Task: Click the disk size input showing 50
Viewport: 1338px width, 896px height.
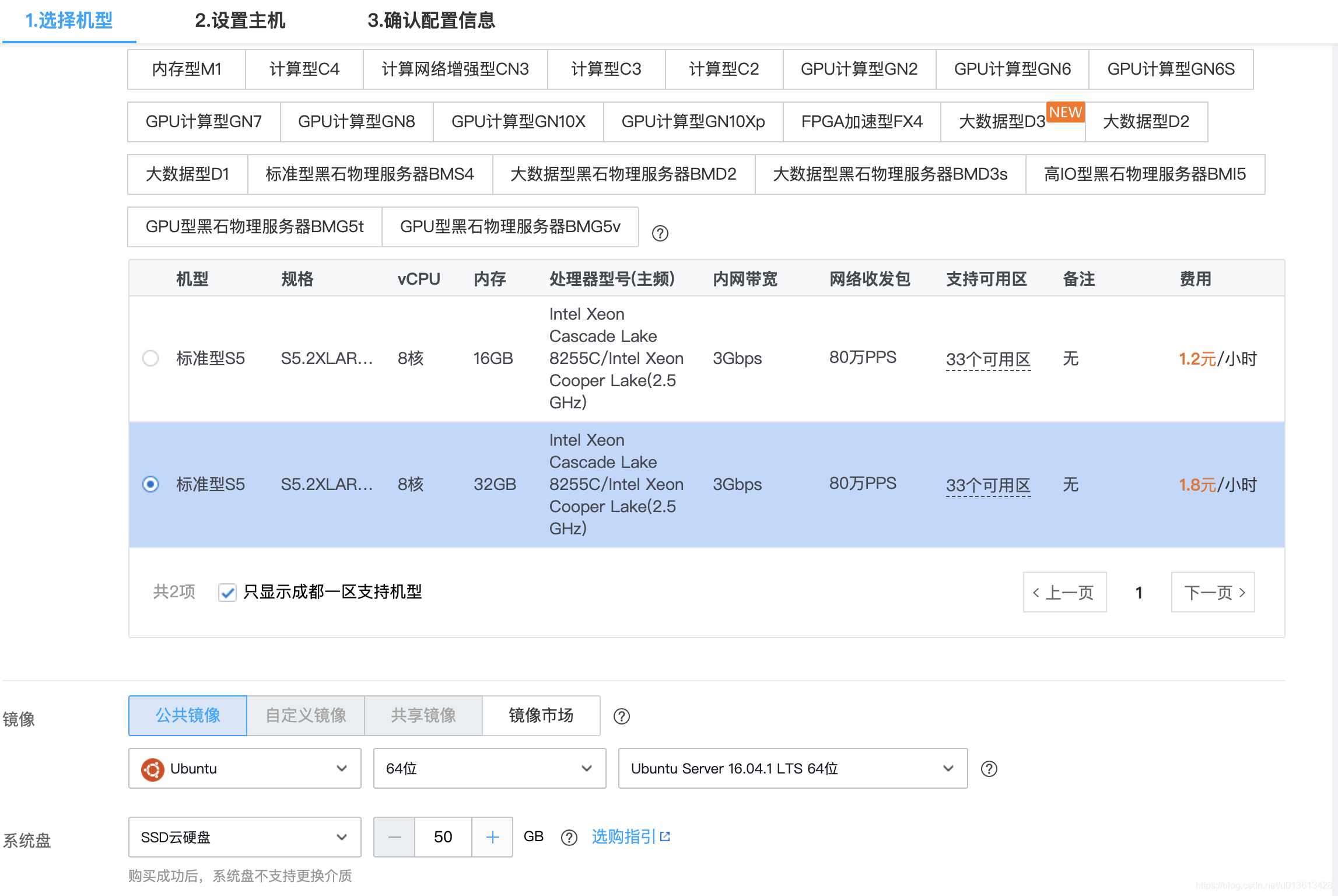Action: 443,837
